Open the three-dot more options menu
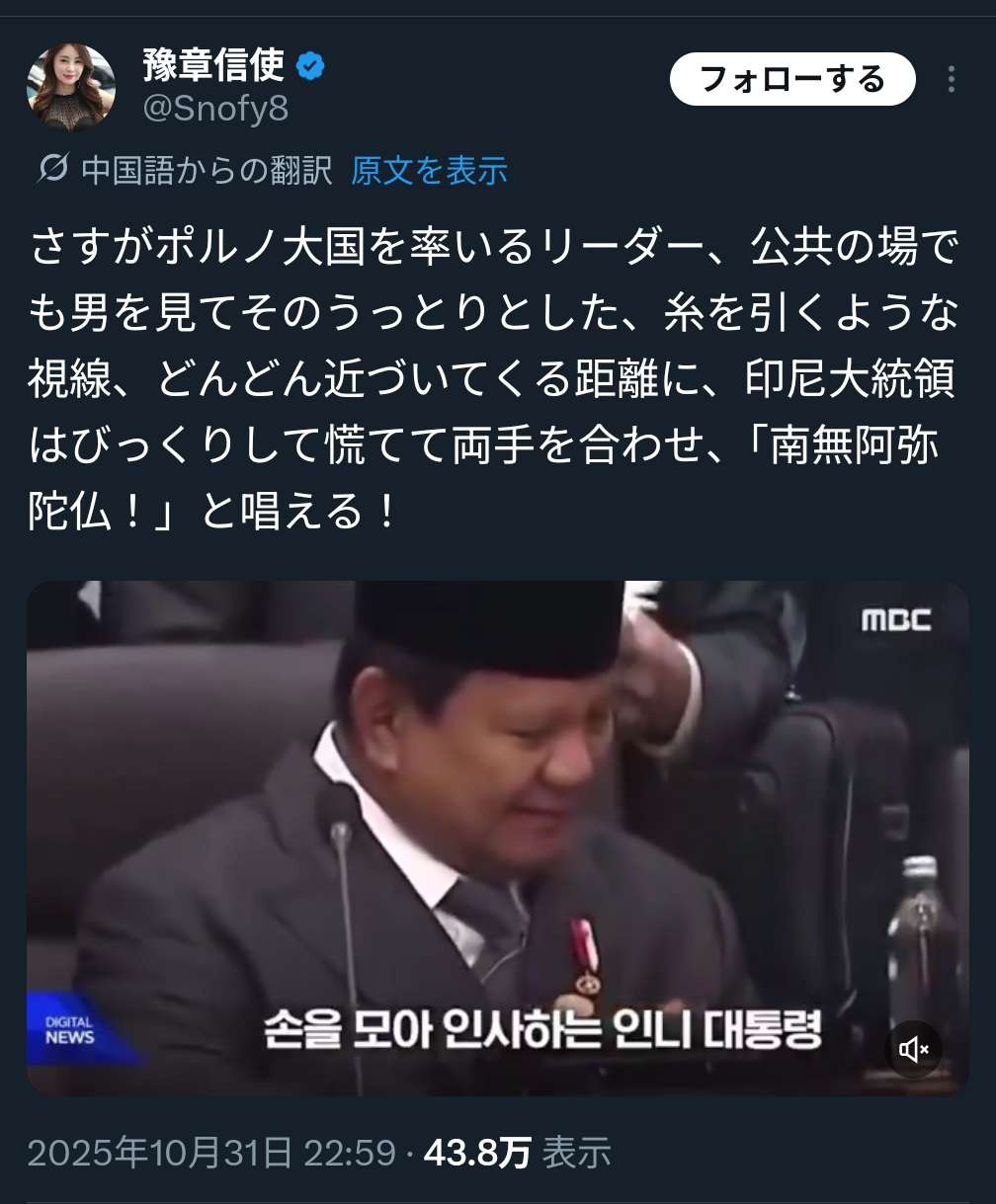Screen dimensions: 996x1204 (952, 79)
